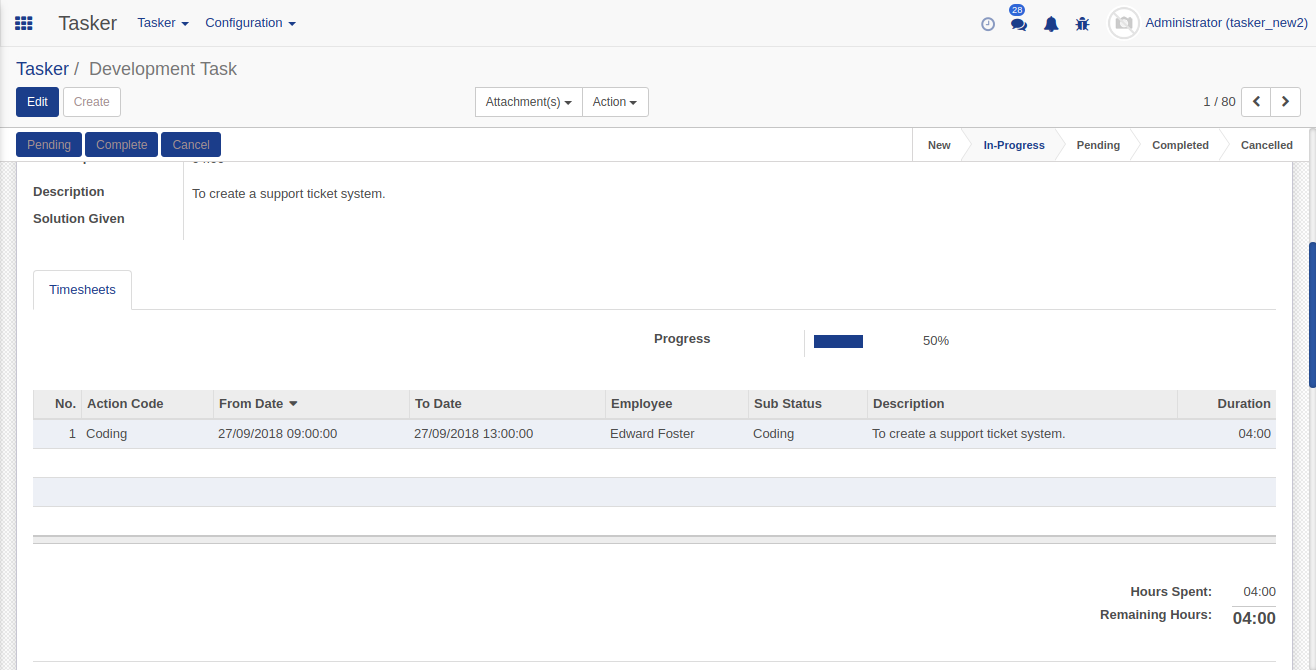1316x670 pixels.
Task: Click the Hours Spent value 04:00
Action: 1260,592
